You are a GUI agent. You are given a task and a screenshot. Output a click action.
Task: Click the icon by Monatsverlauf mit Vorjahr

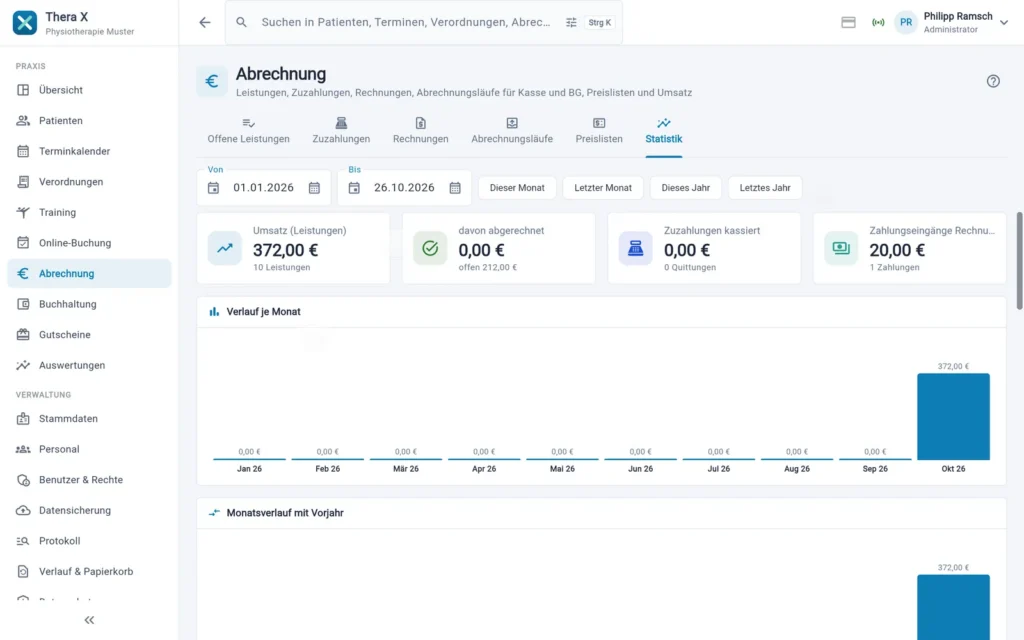pyautogui.click(x=214, y=513)
